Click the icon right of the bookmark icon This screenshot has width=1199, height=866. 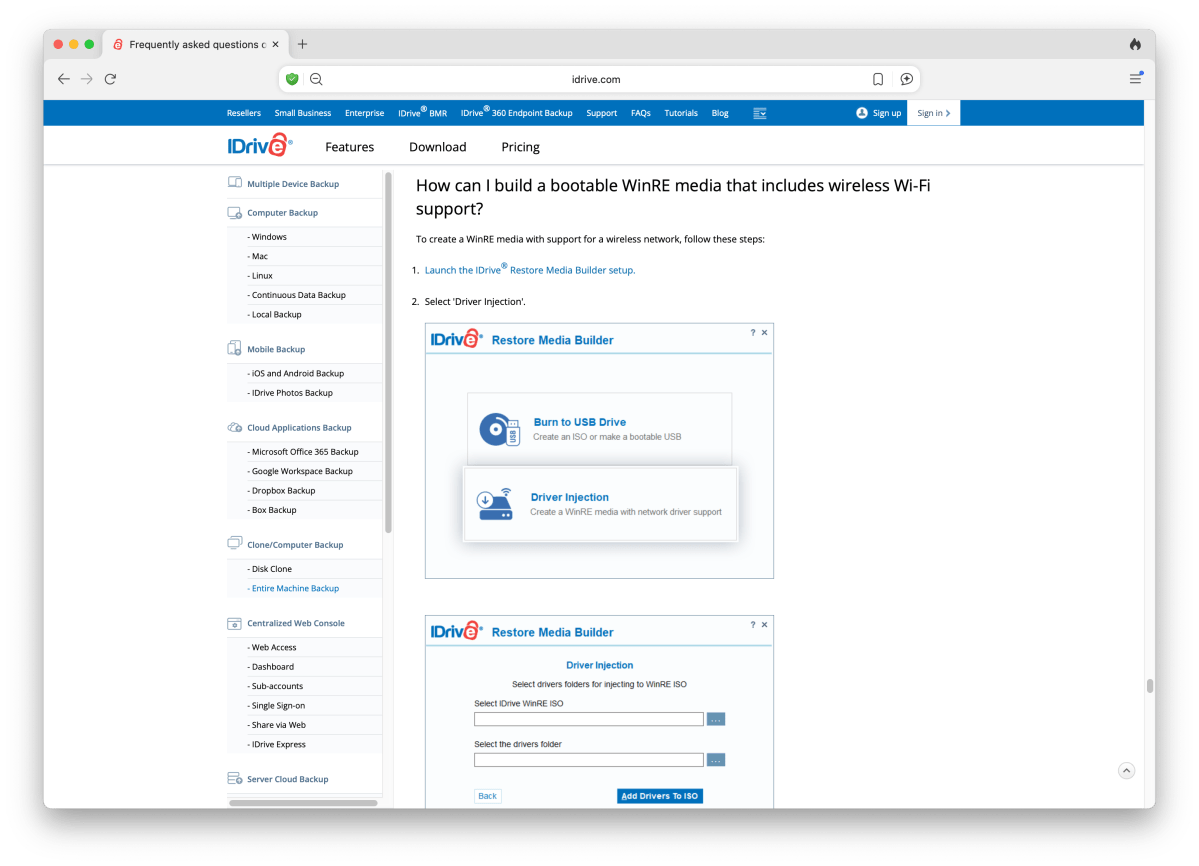pyautogui.click(x=906, y=79)
